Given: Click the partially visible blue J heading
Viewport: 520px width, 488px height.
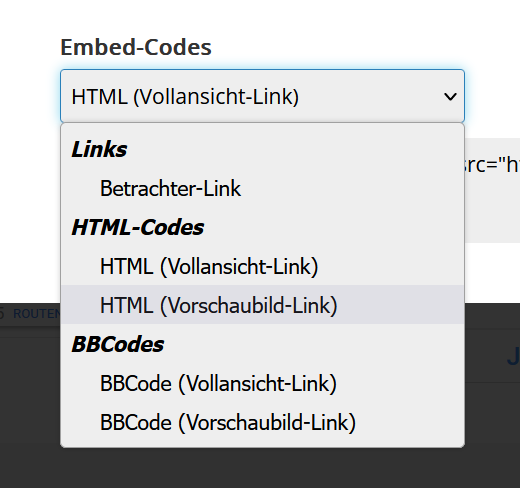Looking at the screenshot, I should pyautogui.click(x=513, y=356).
